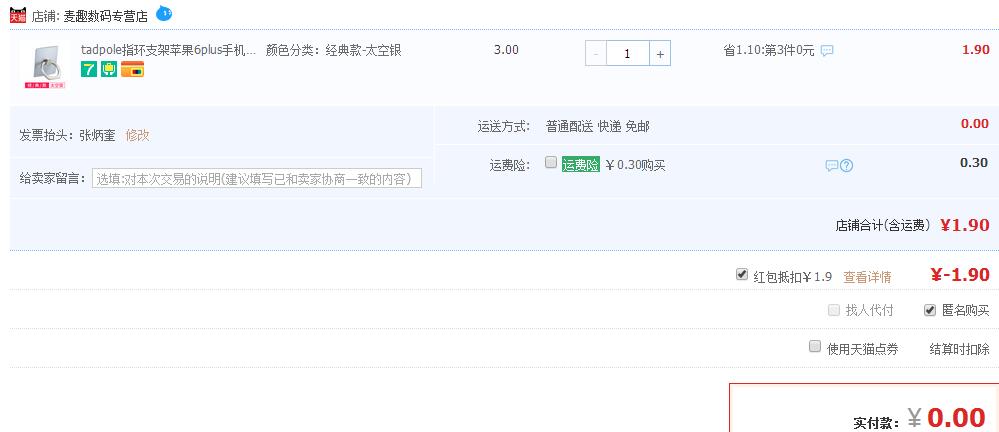Click the 颜色分类：经典款-太空银 text
The width and height of the screenshot is (999, 432).
[x=333, y=50]
